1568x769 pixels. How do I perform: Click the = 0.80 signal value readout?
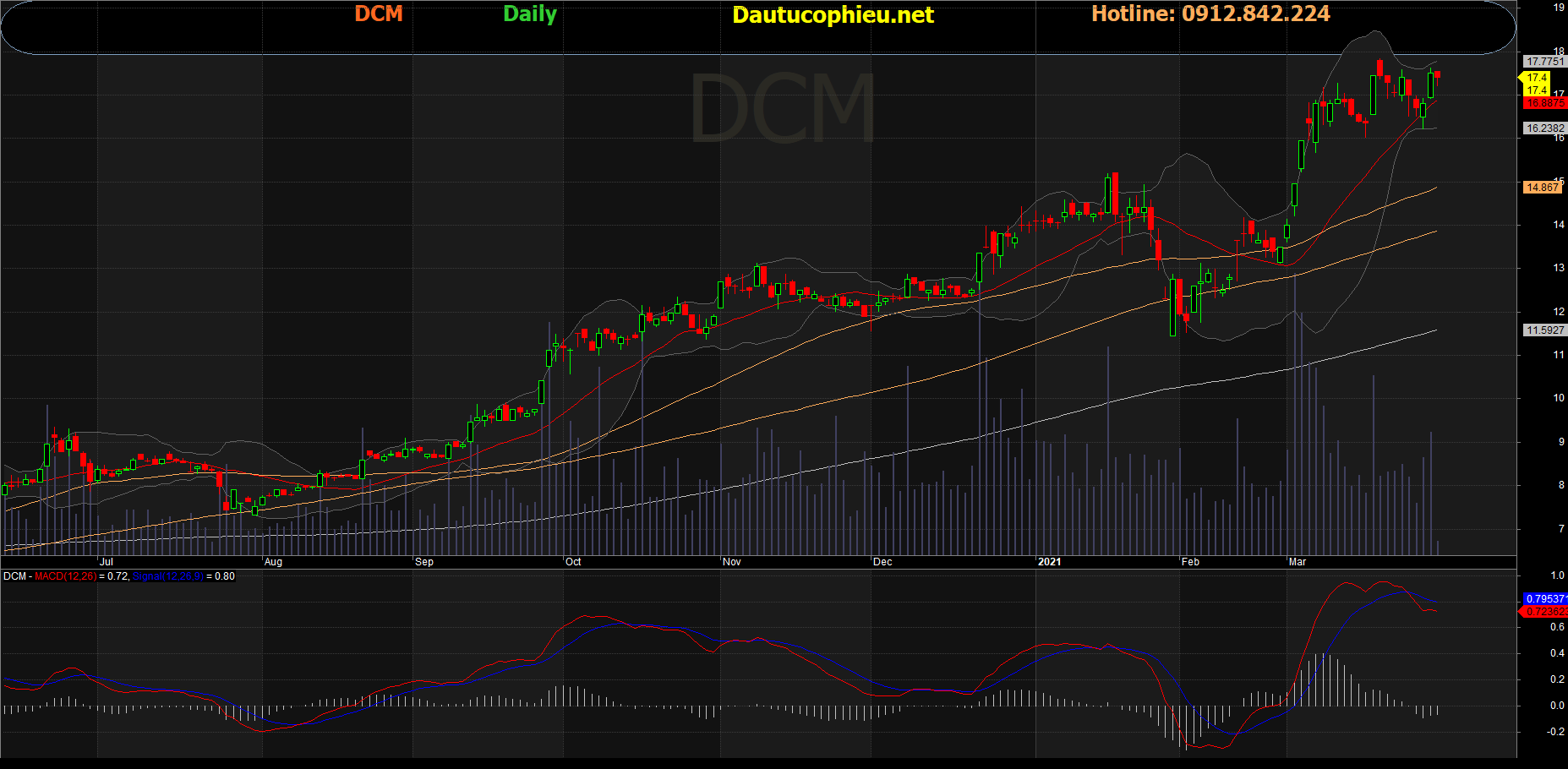[x=221, y=576]
